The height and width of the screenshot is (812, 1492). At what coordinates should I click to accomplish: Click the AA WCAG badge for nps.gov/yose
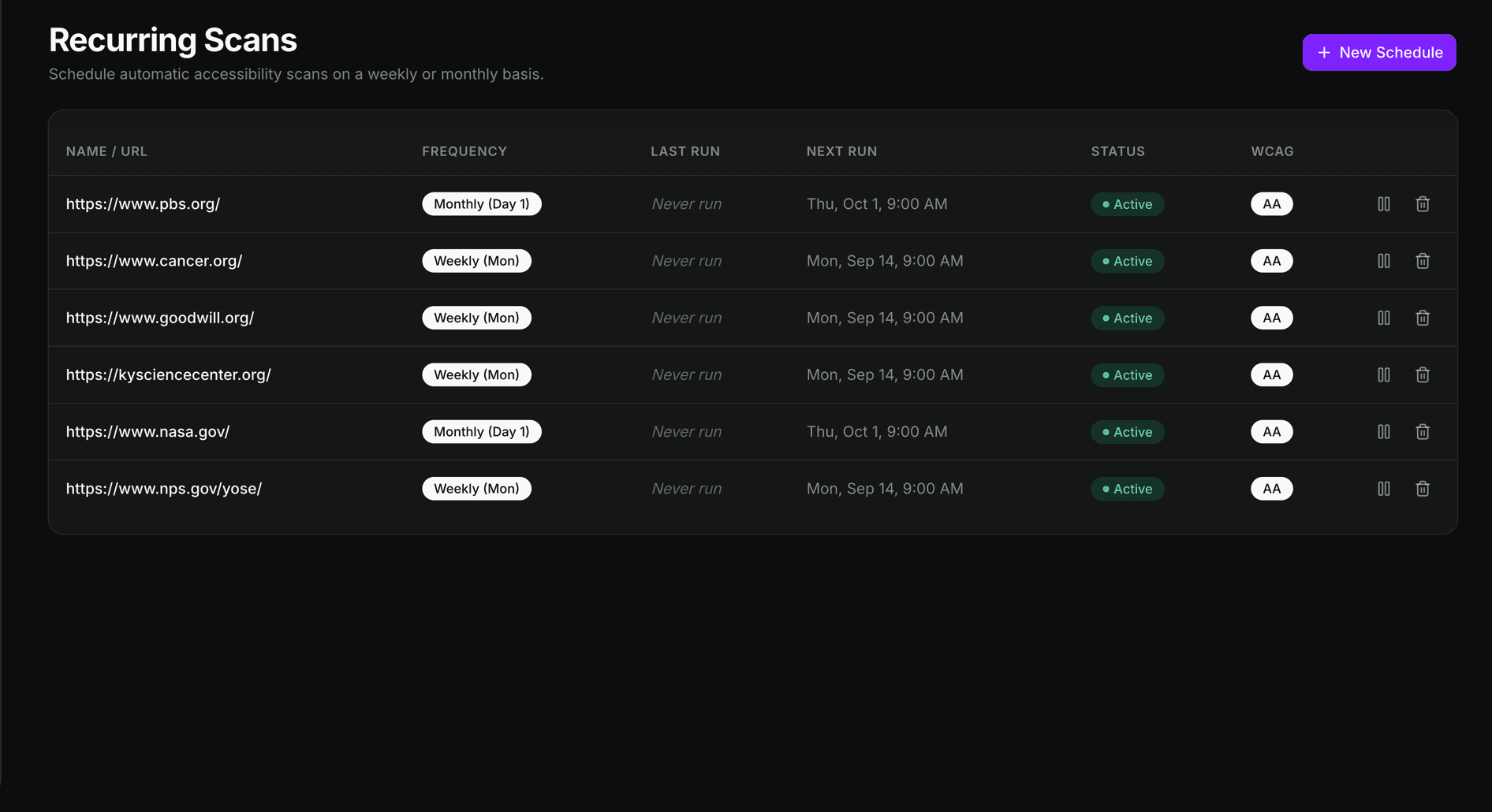pyautogui.click(x=1272, y=489)
